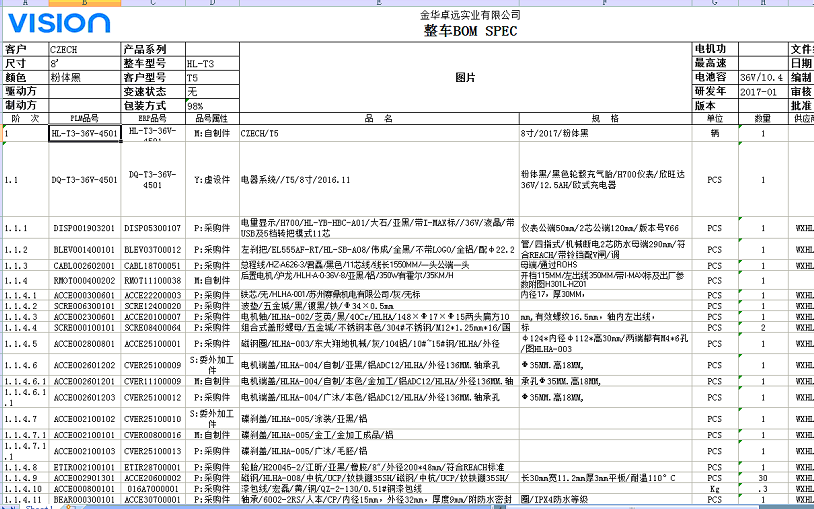Select the size value cell "8'"
This screenshot has width=814, height=509.
(x=85, y=64)
